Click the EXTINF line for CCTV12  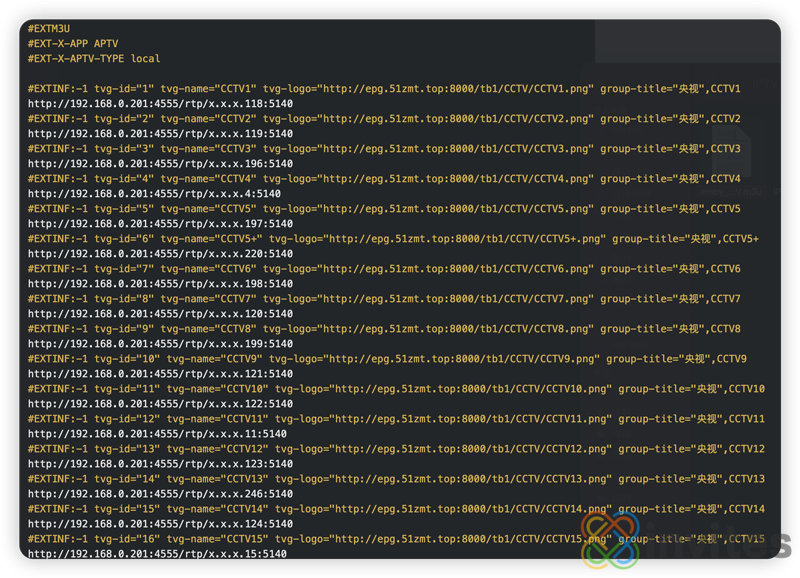coord(396,449)
